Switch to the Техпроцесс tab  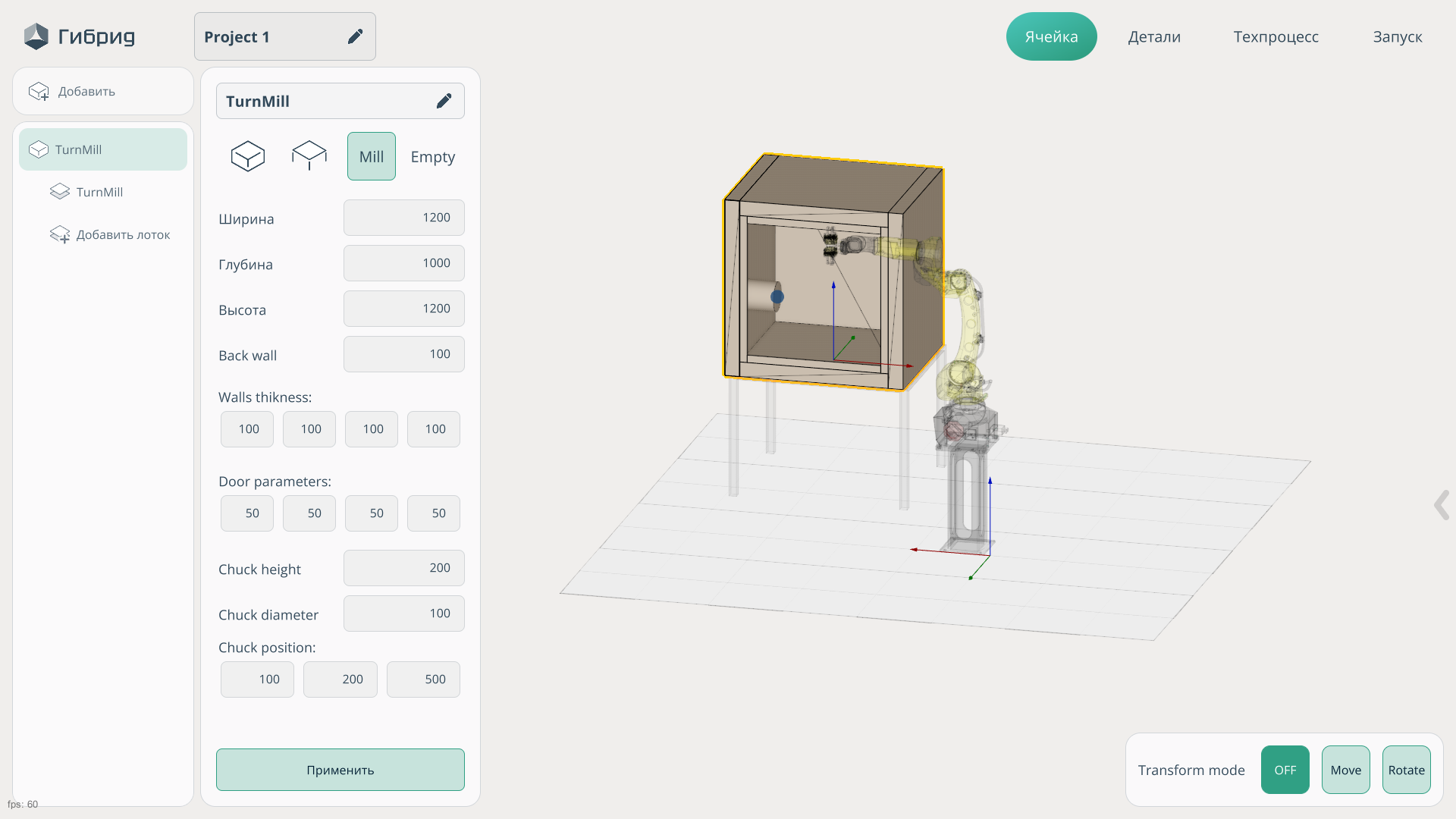tap(1276, 36)
